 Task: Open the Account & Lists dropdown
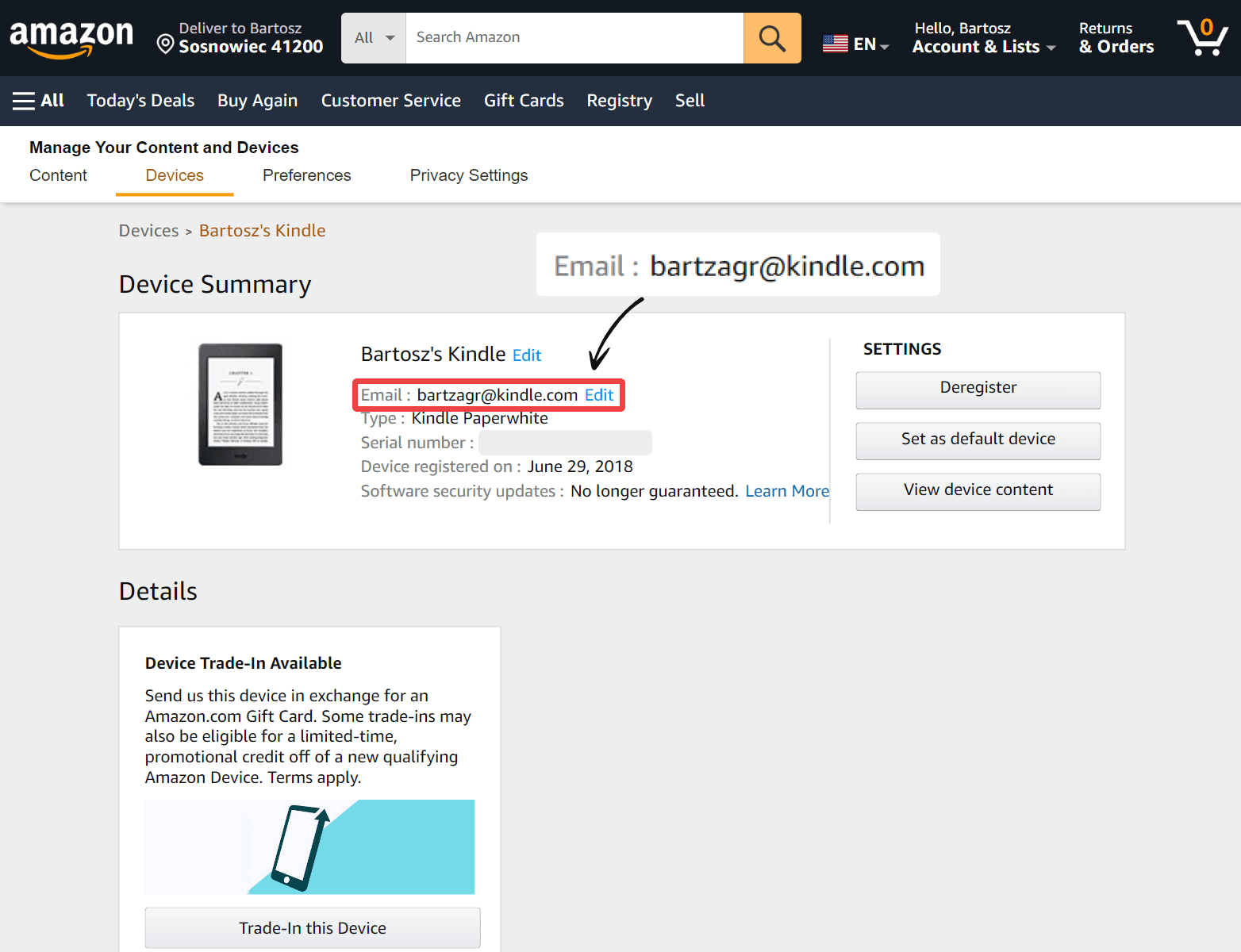983,47
